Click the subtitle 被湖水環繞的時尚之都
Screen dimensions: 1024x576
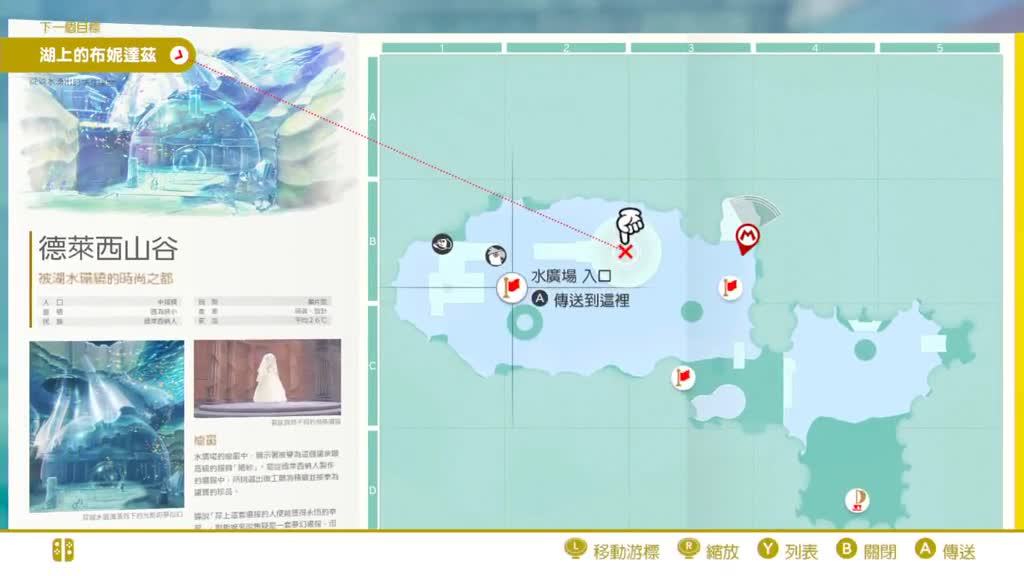105,278
